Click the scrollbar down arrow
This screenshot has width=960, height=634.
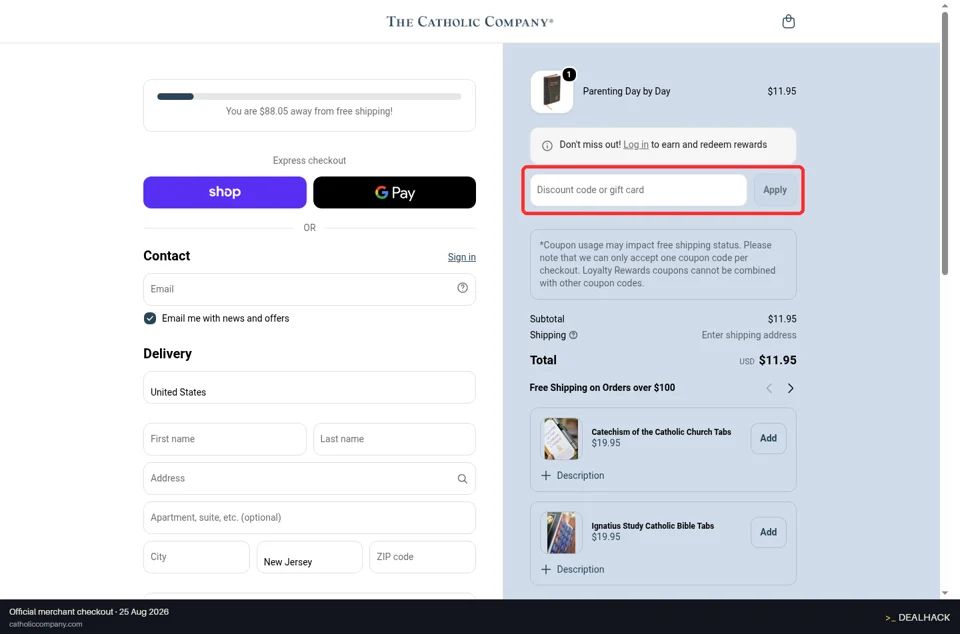(x=945, y=592)
